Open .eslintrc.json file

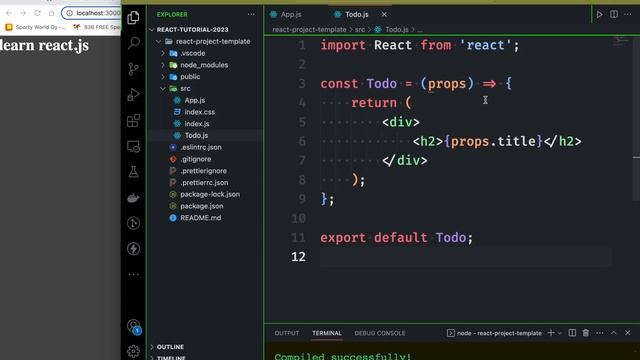(x=201, y=147)
